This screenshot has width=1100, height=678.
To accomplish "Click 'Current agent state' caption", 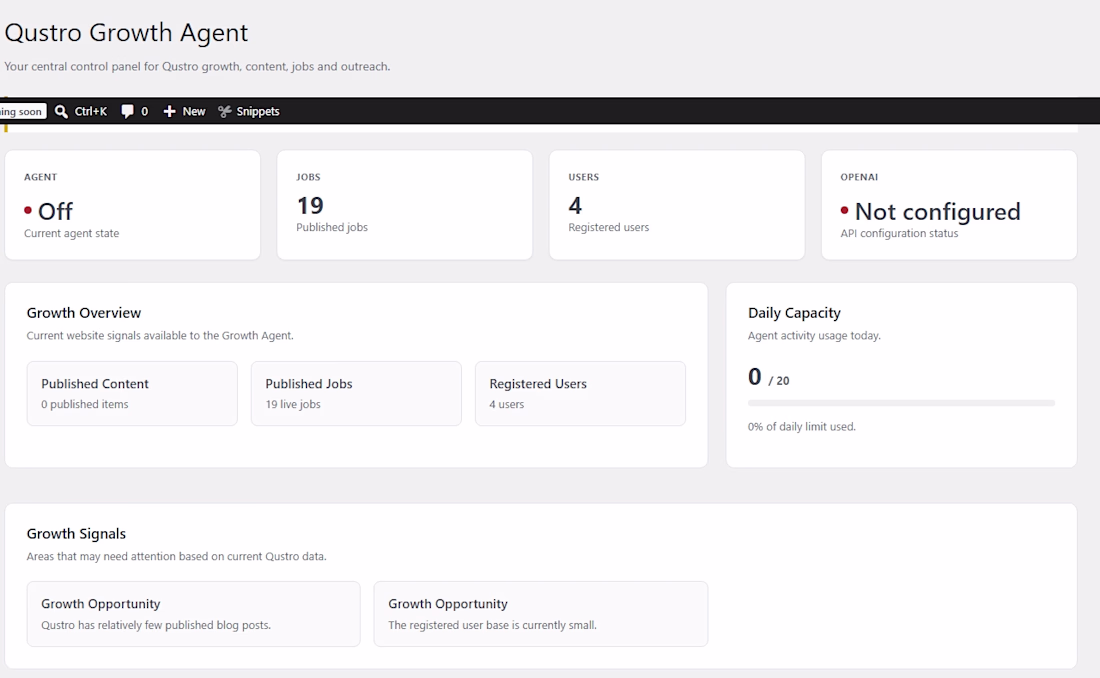I will (x=72, y=234).
